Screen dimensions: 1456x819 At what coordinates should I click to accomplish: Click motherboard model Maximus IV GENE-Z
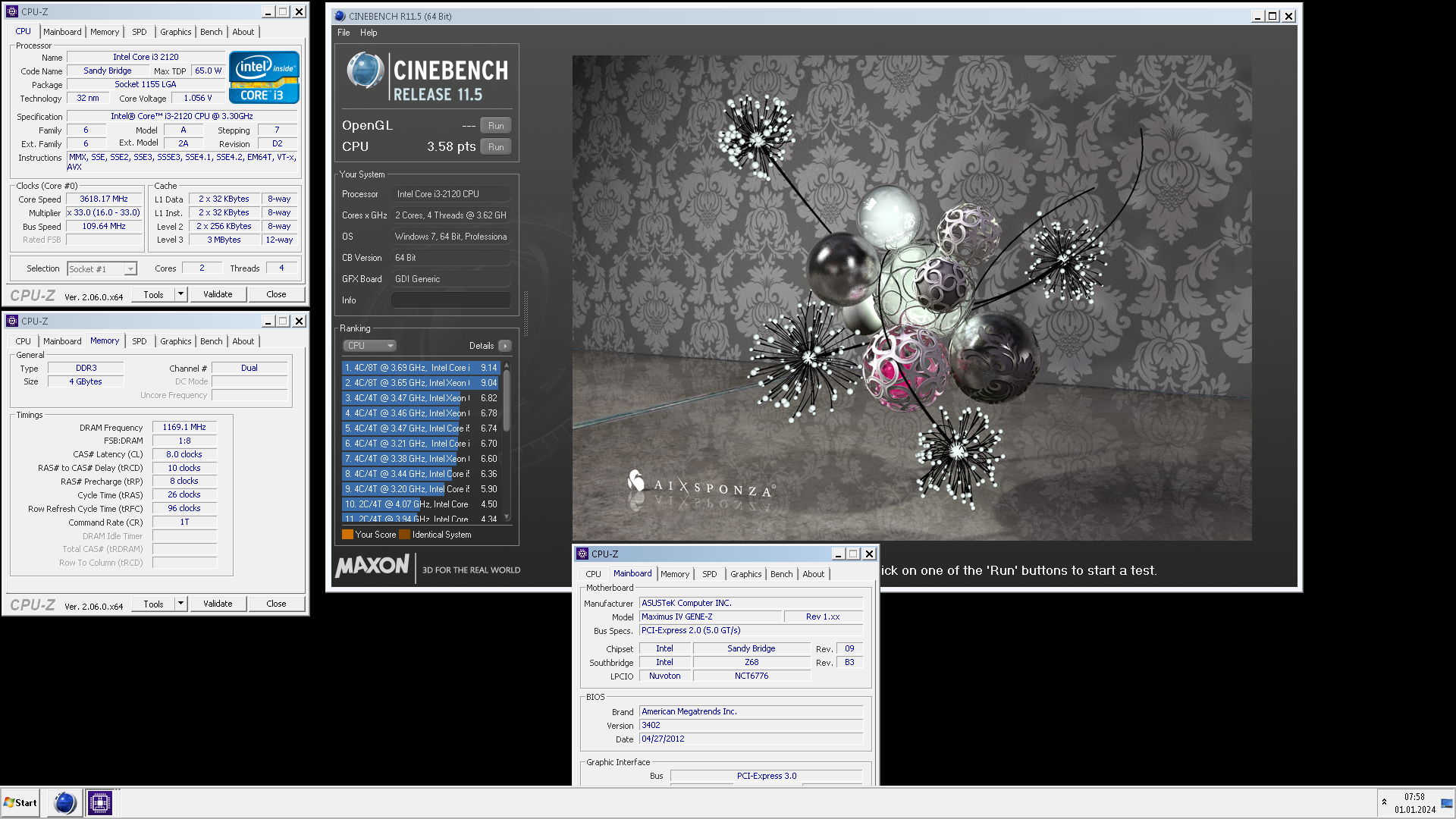click(x=711, y=617)
